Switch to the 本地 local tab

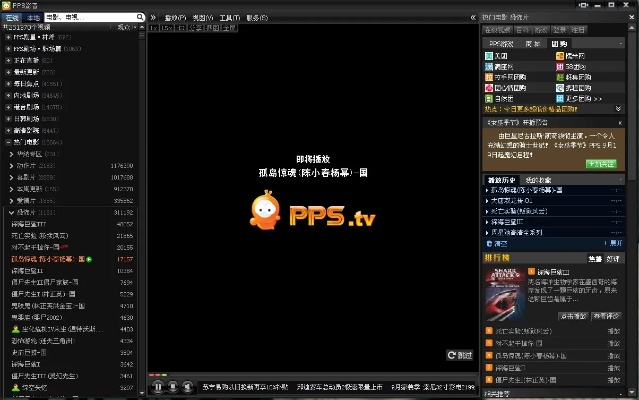click(33, 18)
